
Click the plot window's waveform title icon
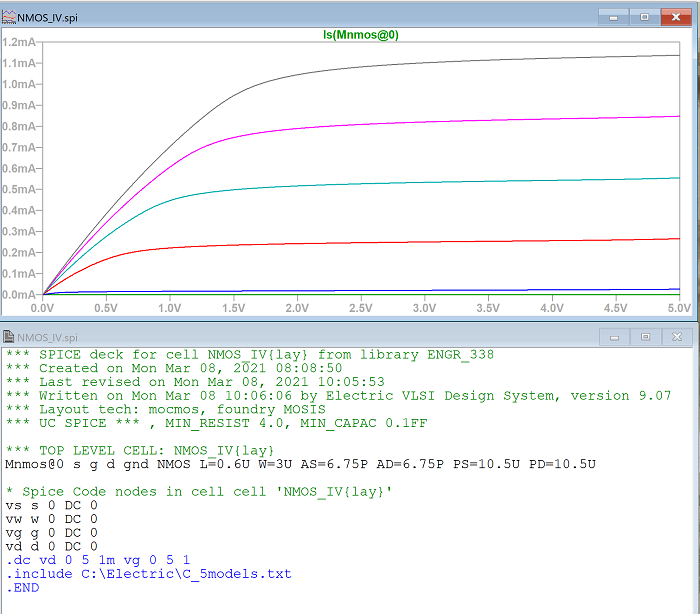pyautogui.click(x=9, y=17)
